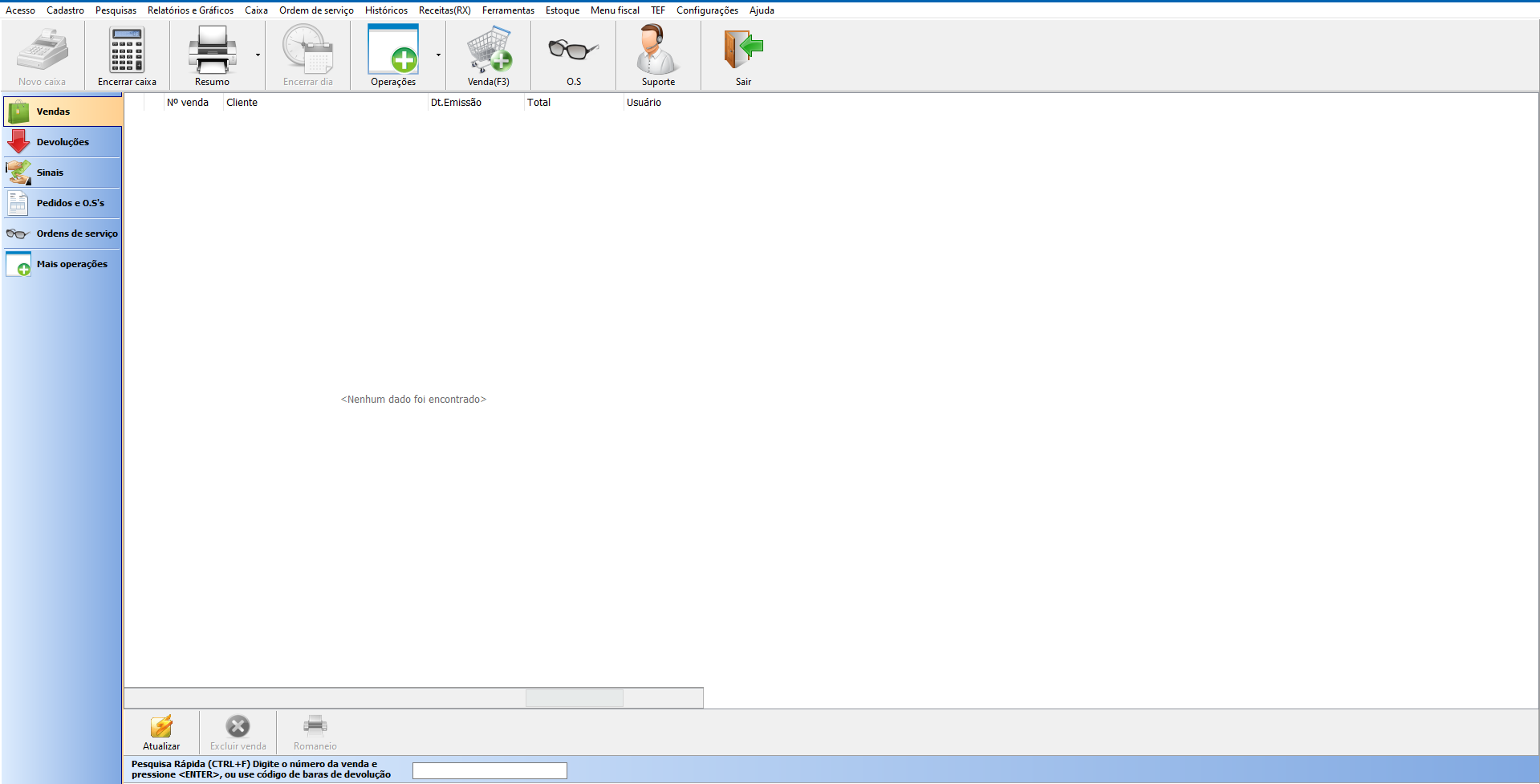
Task: Sort by Total column header
Action: point(574,103)
